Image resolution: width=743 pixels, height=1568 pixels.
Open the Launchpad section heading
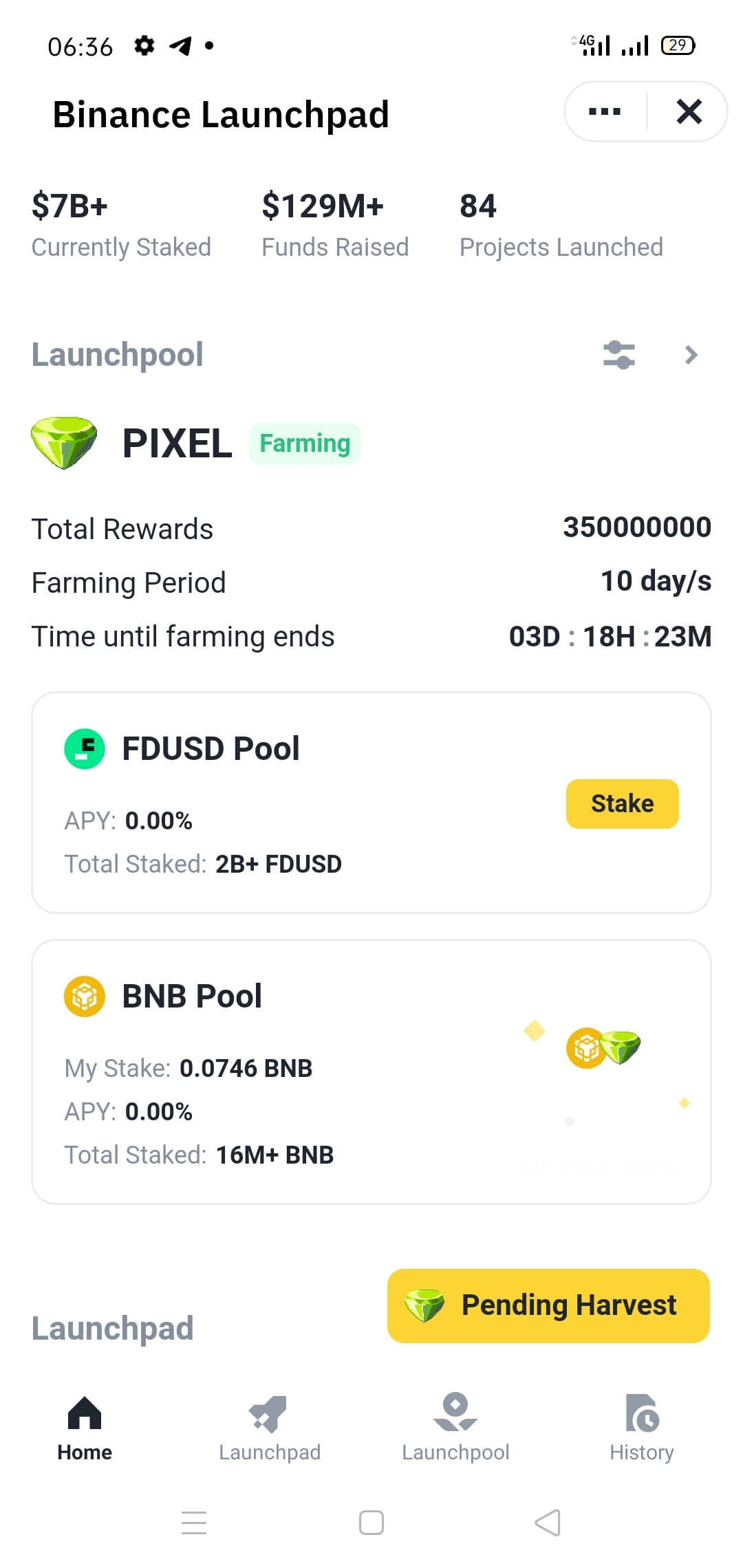pos(112,1328)
